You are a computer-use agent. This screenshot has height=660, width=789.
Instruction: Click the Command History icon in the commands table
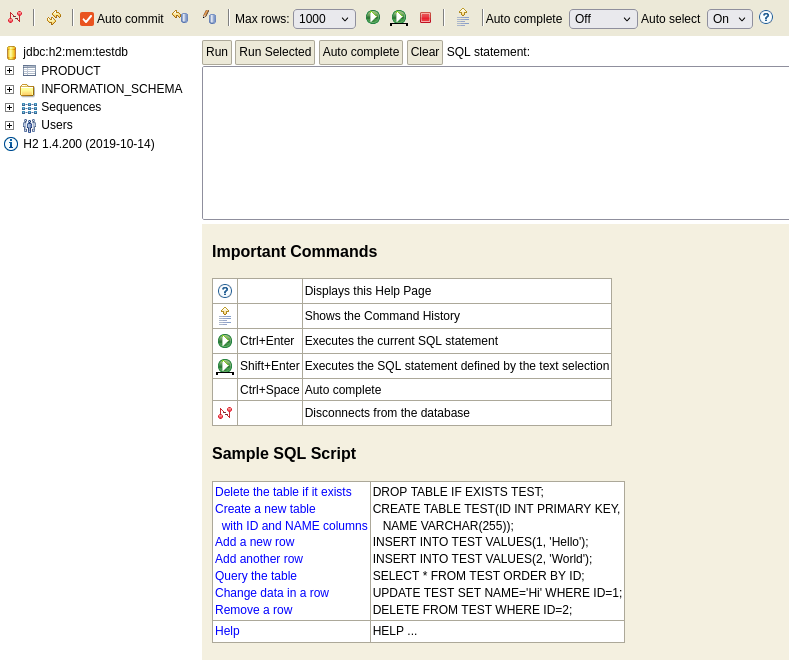tap(225, 316)
